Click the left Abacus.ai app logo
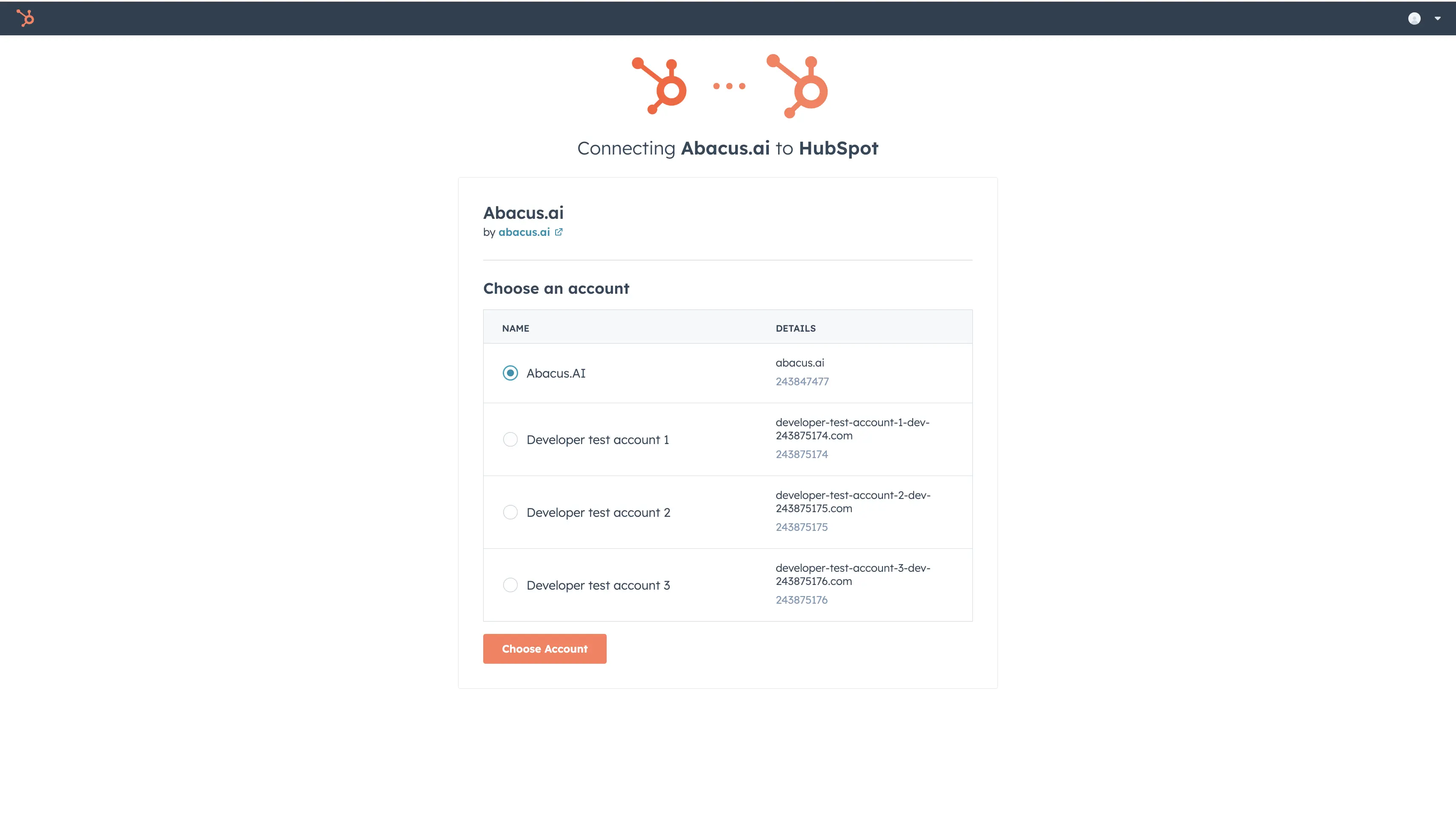This screenshot has width=1456, height=837. pos(659,86)
